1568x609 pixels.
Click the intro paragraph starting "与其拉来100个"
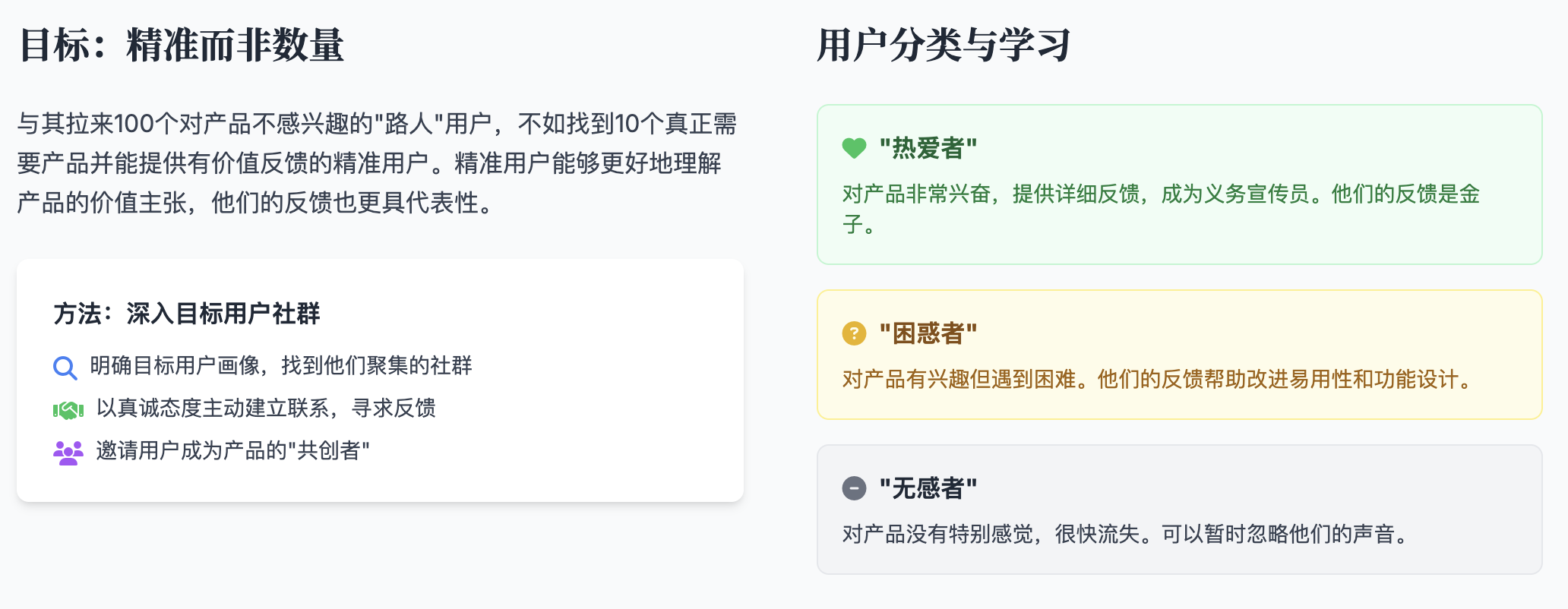click(377, 163)
